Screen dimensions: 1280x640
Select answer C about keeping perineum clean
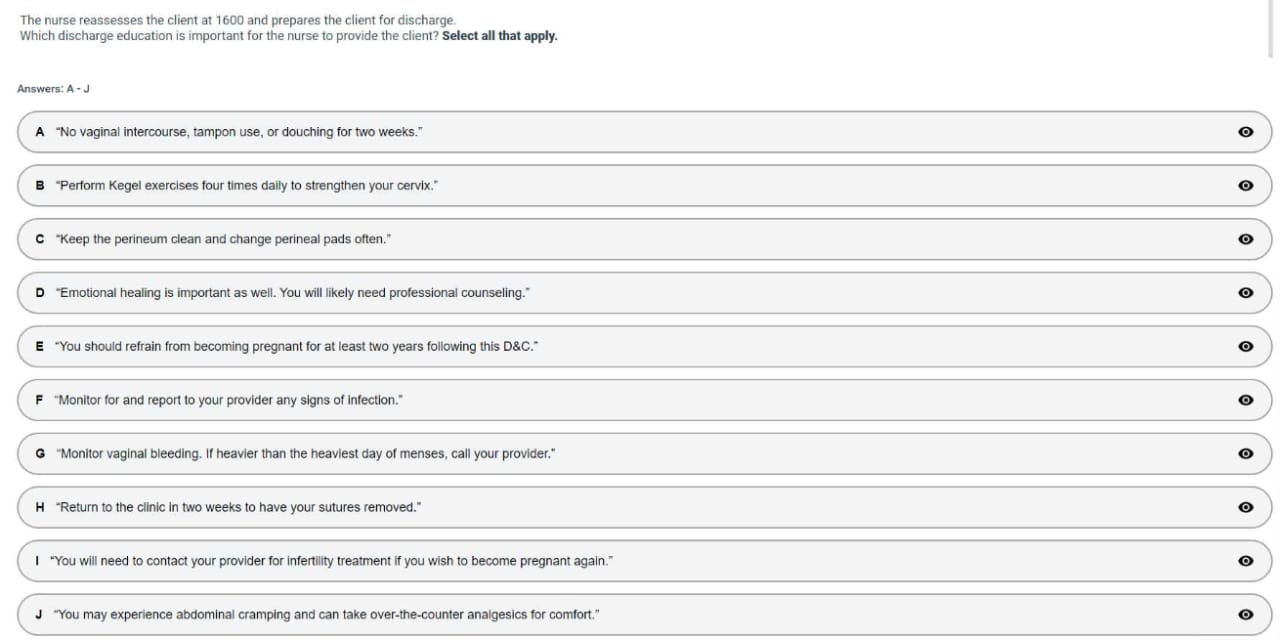click(224, 239)
